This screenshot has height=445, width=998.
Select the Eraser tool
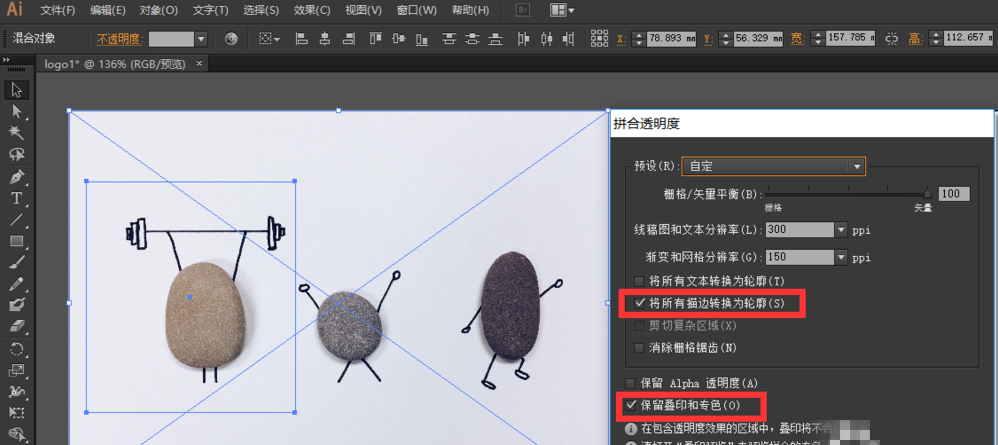17,327
